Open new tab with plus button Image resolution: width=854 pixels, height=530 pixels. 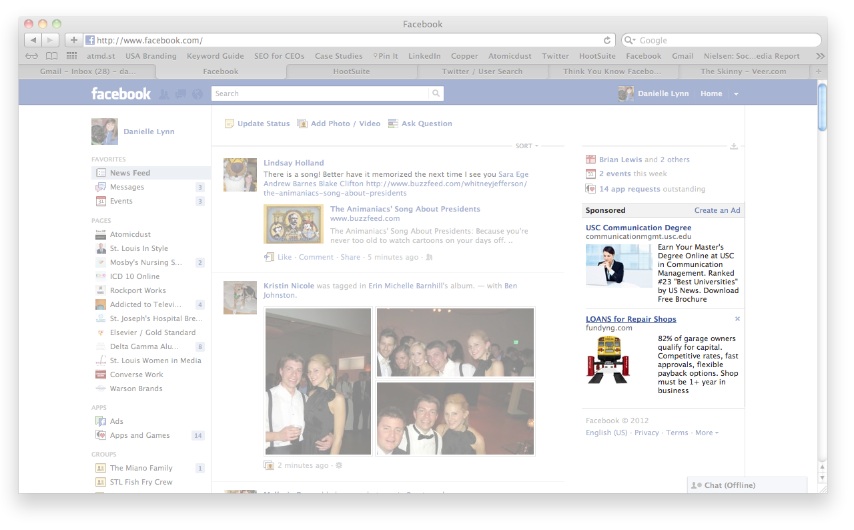coord(818,71)
